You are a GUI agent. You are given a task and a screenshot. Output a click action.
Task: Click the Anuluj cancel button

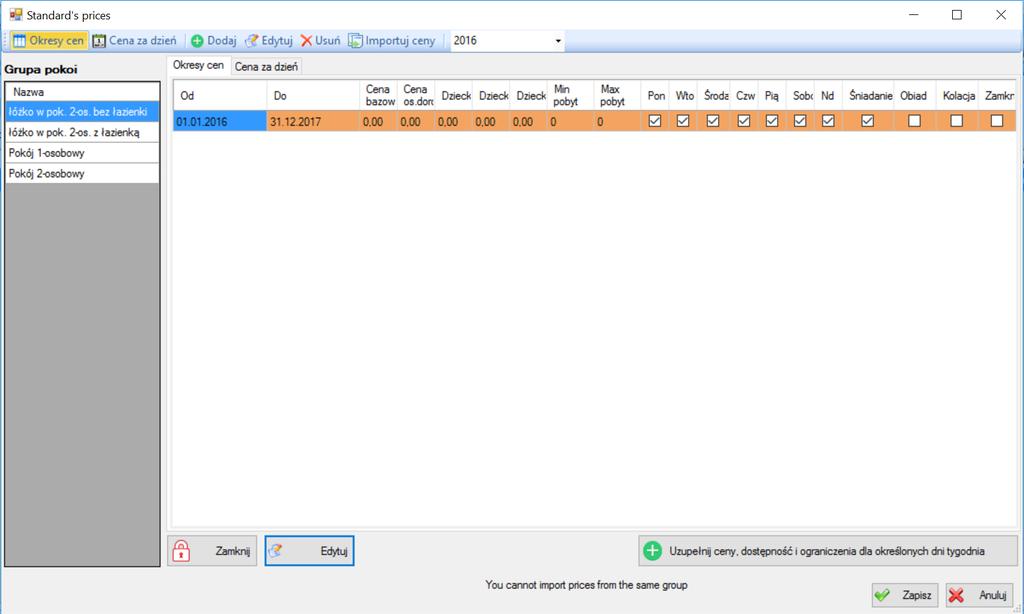(x=980, y=595)
